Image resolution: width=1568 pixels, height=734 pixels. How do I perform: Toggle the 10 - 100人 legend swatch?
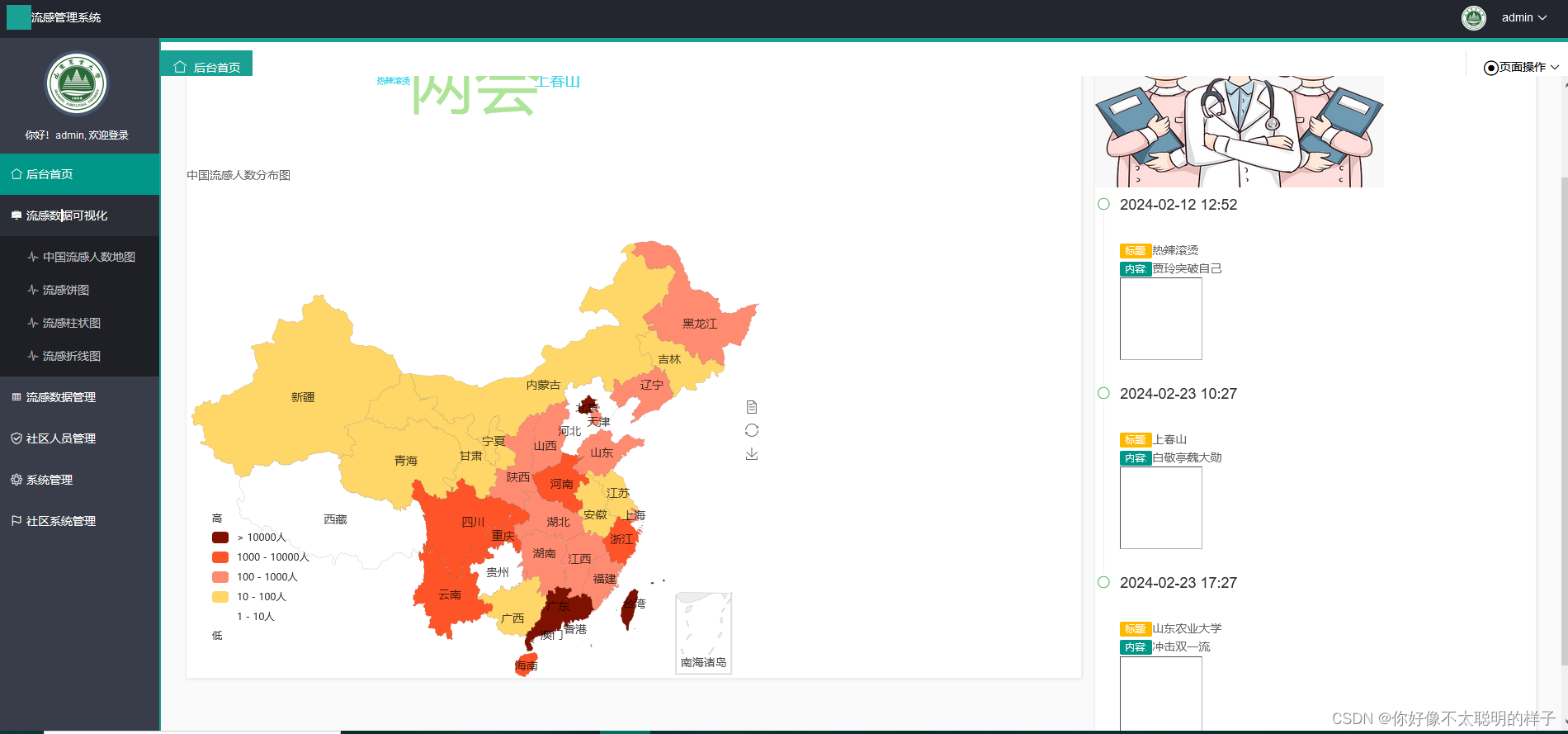tap(220, 597)
